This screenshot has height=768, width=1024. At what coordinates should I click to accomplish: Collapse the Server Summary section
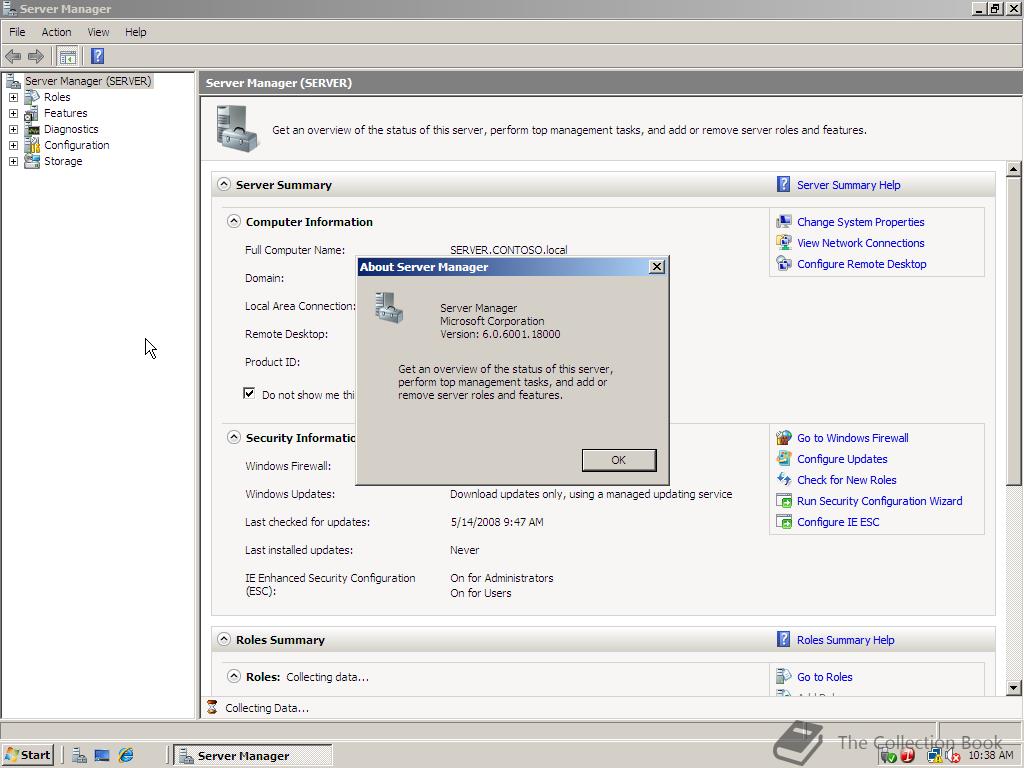pos(224,184)
